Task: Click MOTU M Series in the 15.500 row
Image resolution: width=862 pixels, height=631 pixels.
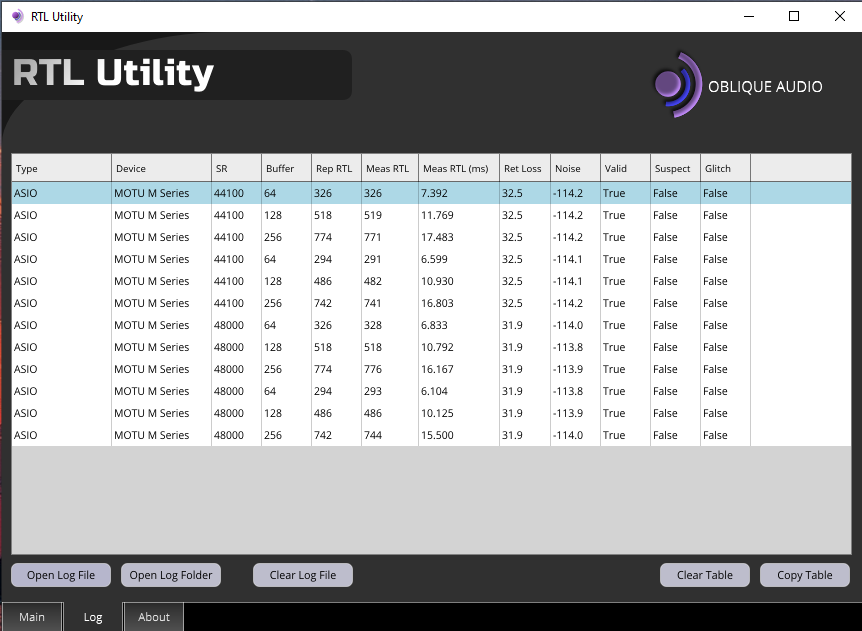Action: click(x=151, y=435)
